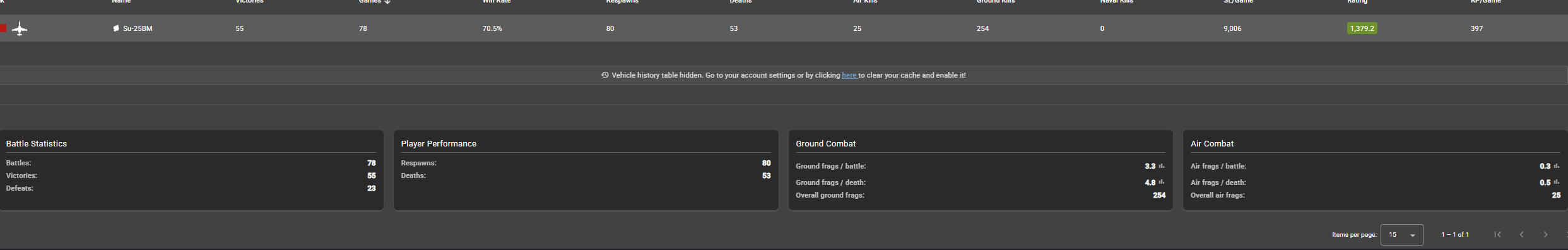Click the 23 defeats value
The height and width of the screenshot is (250, 1568).
point(371,188)
